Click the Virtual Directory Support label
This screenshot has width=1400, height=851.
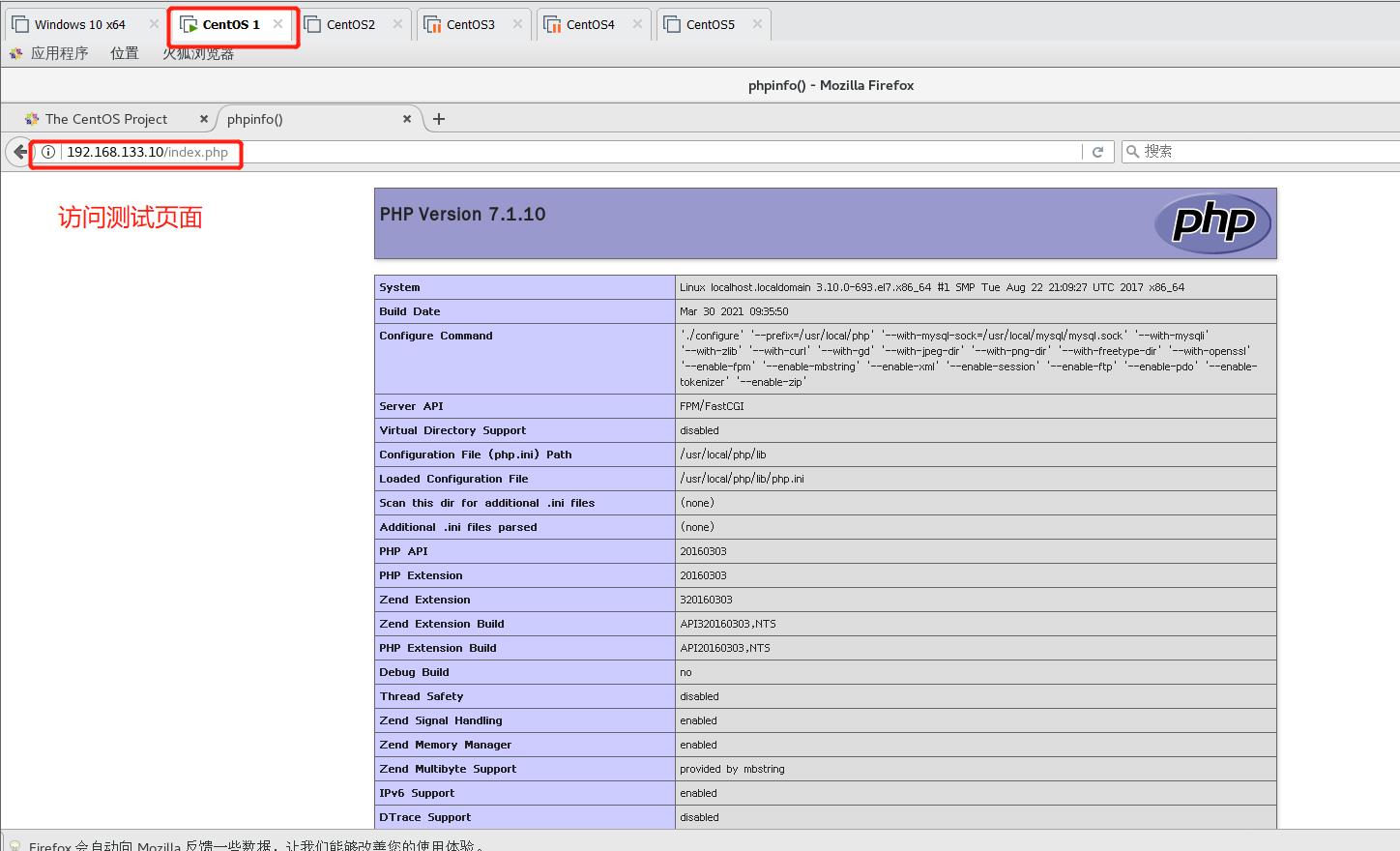pos(452,430)
